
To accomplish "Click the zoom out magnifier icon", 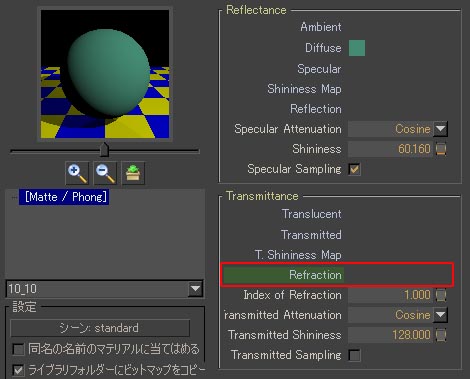I will 105,173.
